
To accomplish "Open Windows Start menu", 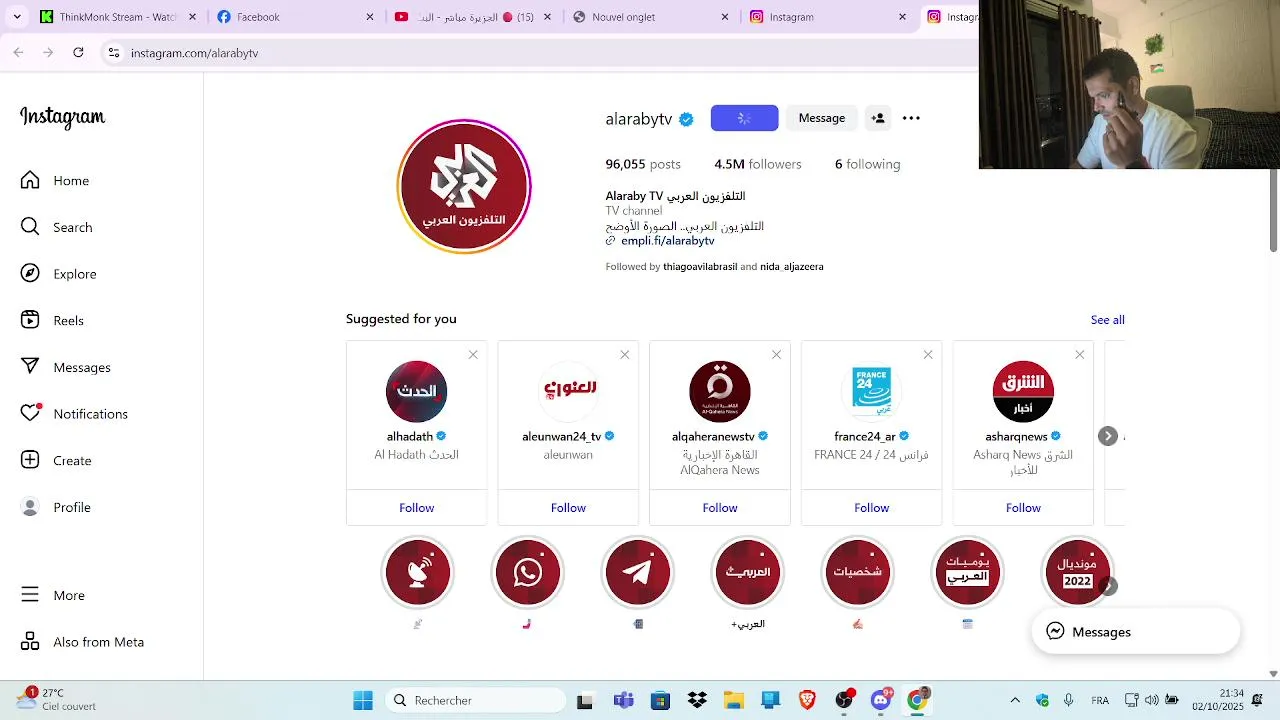I will pos(363,700).
